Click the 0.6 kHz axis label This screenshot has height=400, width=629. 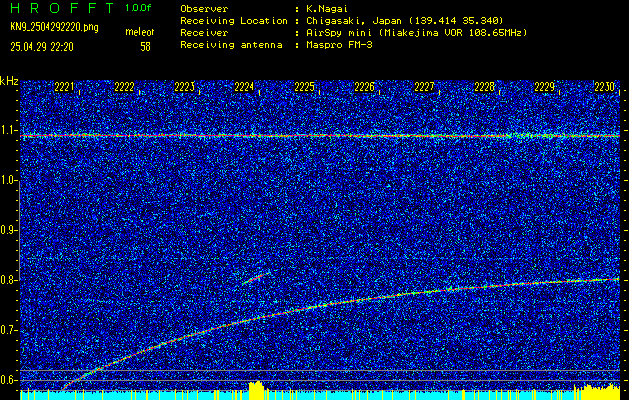pos(9,380)
